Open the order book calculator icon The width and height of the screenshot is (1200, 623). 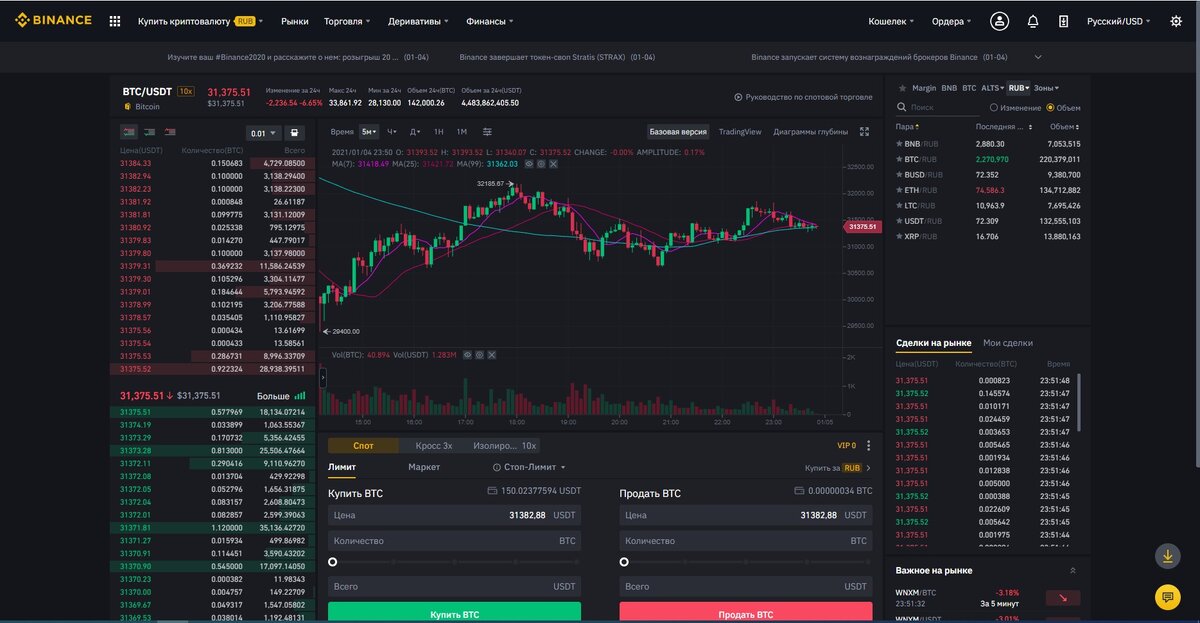pos(294,132)
